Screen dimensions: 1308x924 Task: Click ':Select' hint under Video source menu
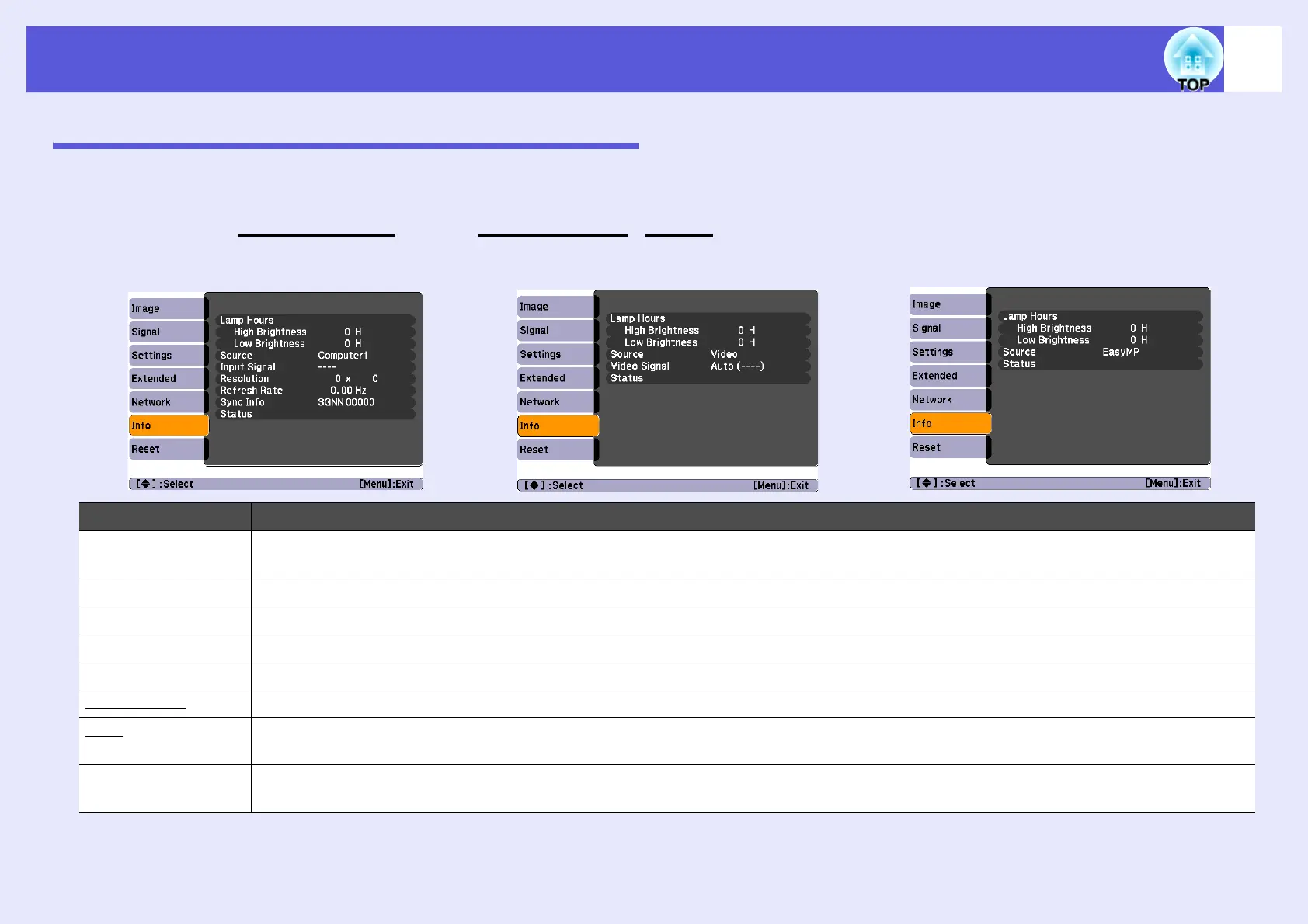pyautogui.click(x=566, y=485)
